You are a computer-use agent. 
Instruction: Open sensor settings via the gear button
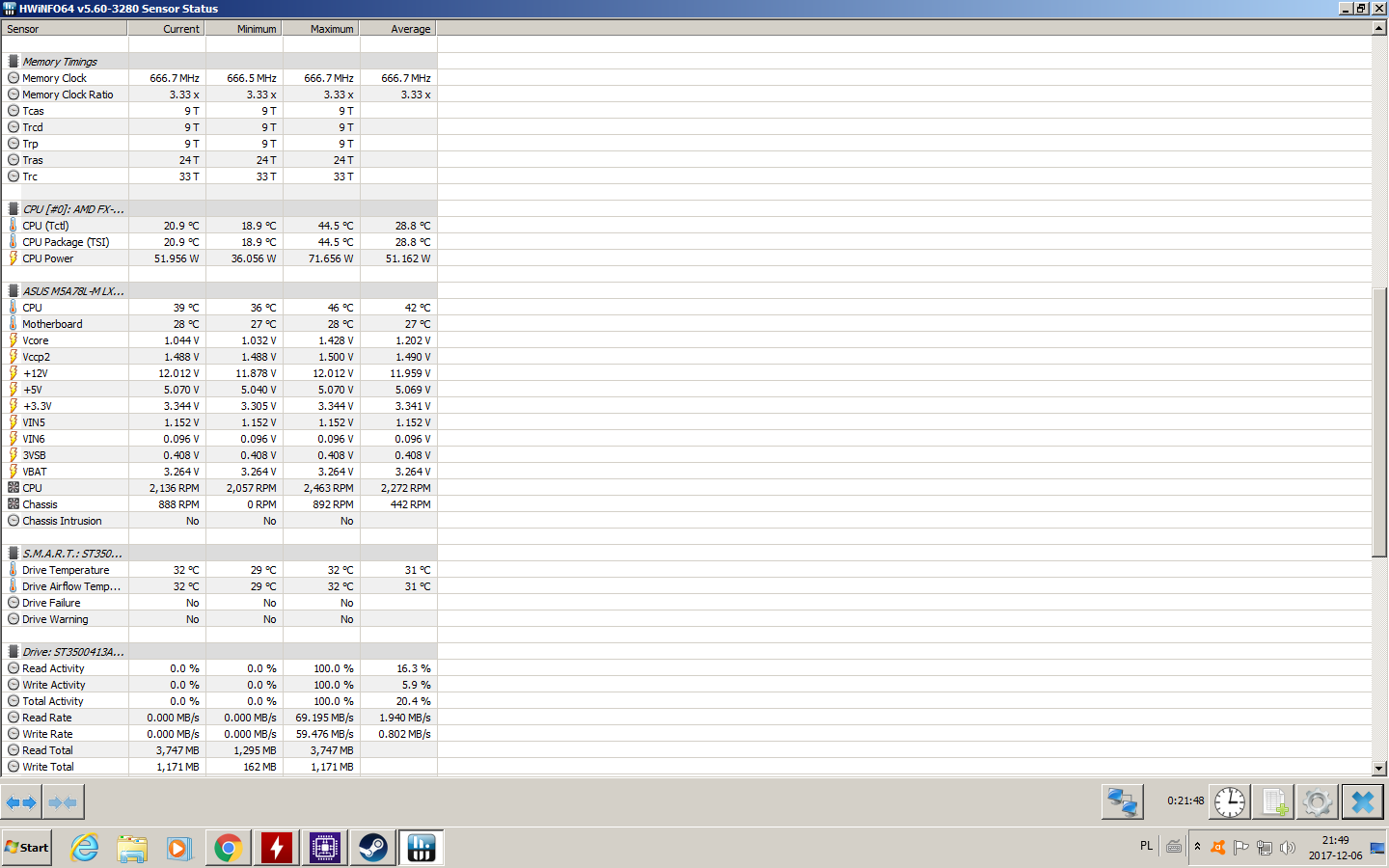coord(1318,801)
